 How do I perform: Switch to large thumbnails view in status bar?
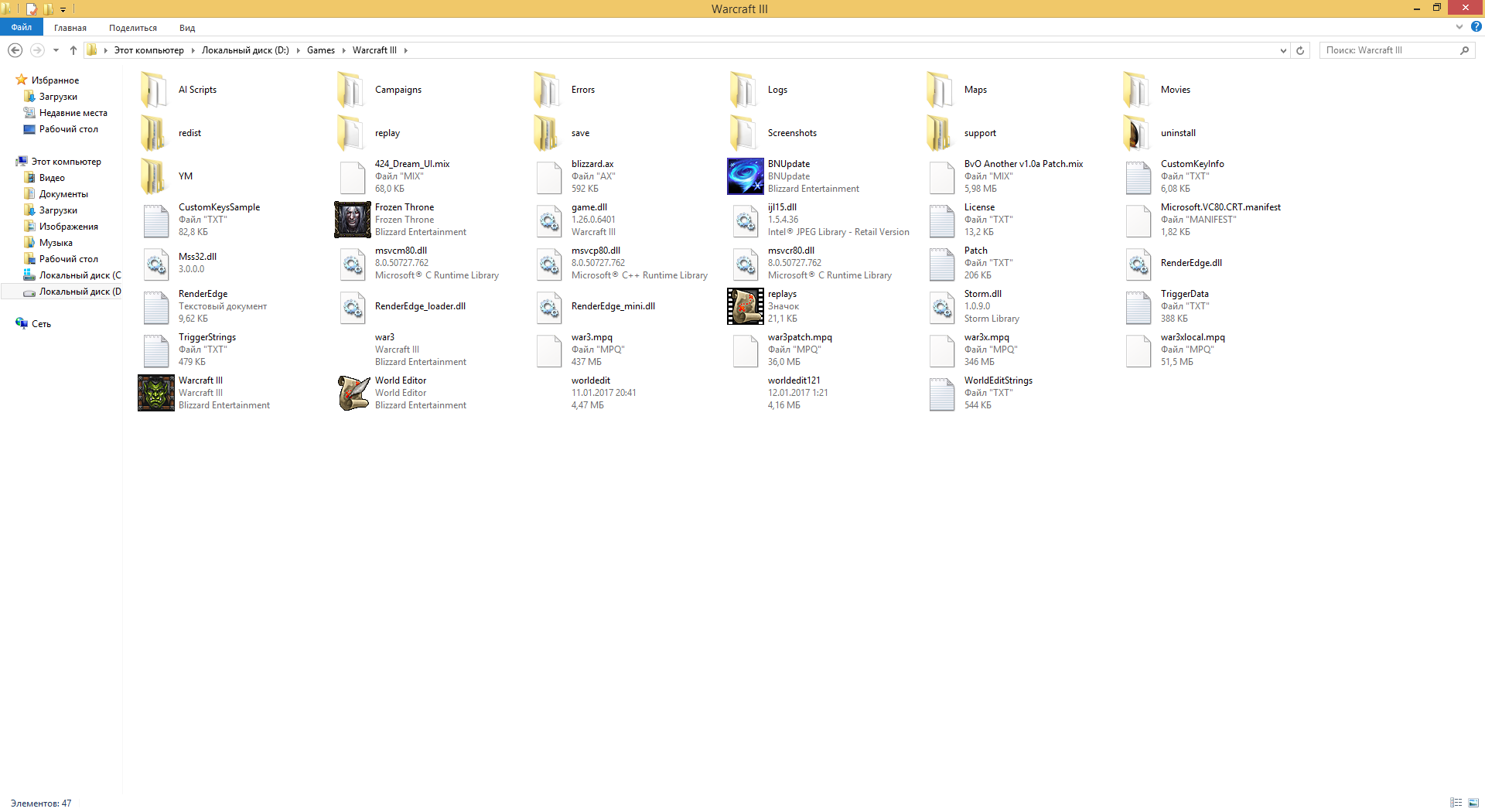pyautogui.click(x=1473, y=803)
